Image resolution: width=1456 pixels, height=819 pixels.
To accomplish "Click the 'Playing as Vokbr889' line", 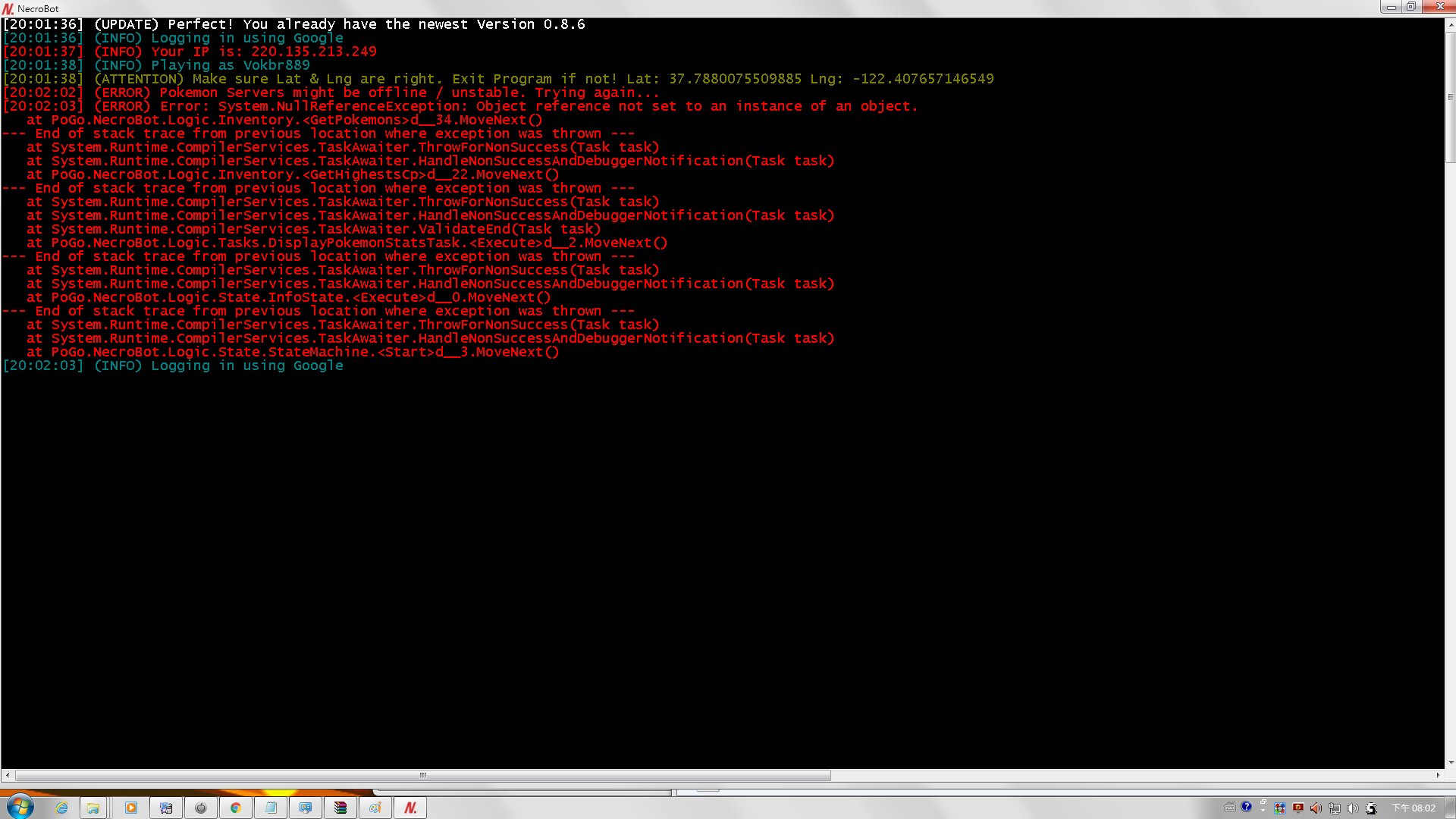I will pos(156,65).
